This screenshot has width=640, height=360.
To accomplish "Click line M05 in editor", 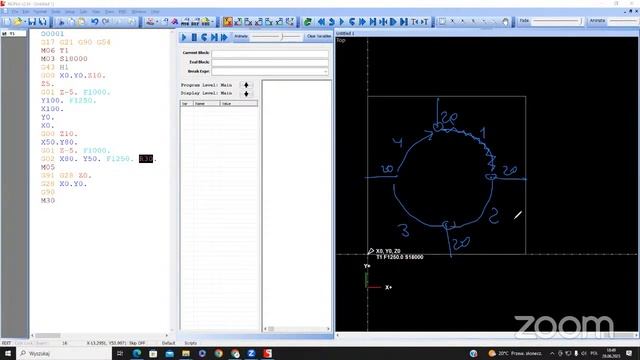I will click(x=48, y=167).
